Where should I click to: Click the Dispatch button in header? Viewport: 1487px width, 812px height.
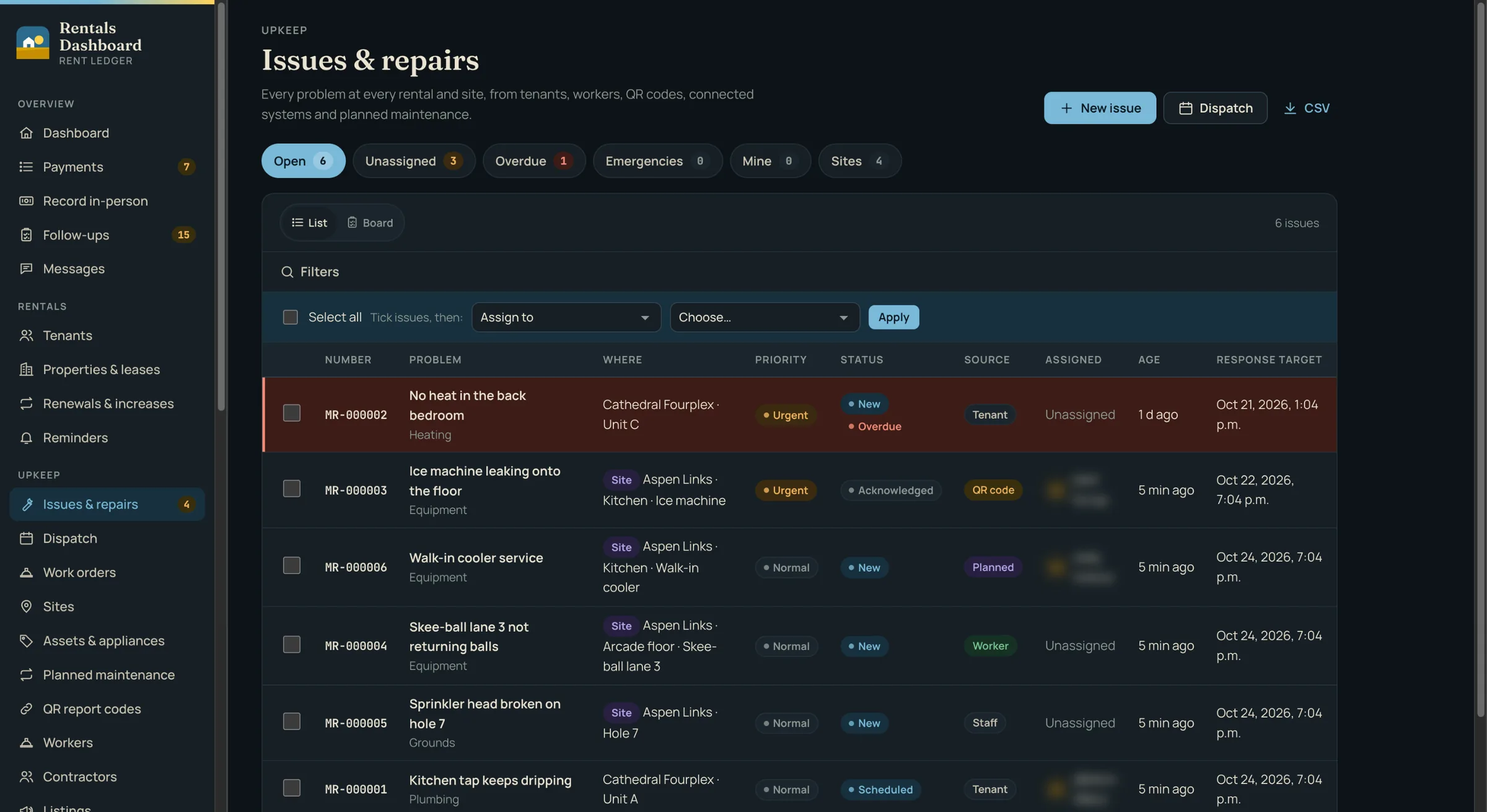click(x=1215, y=108)
